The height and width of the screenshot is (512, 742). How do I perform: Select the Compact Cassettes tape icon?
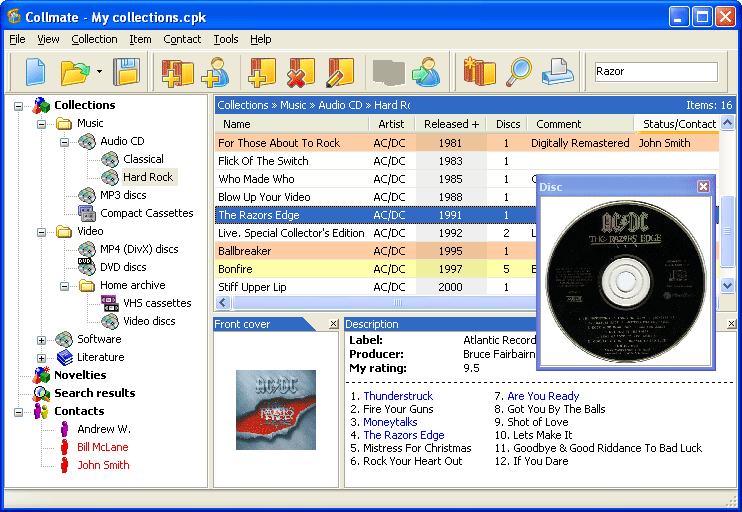pyautogui.click(x=87, y=213)
